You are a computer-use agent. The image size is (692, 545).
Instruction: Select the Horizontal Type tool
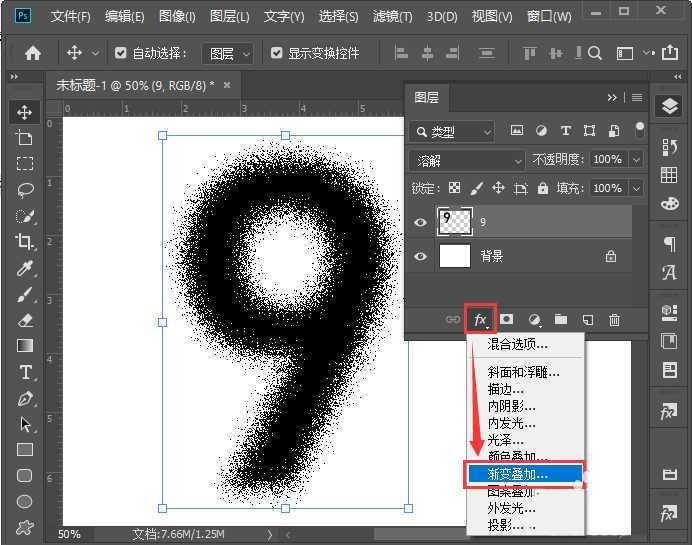point(25,372)
